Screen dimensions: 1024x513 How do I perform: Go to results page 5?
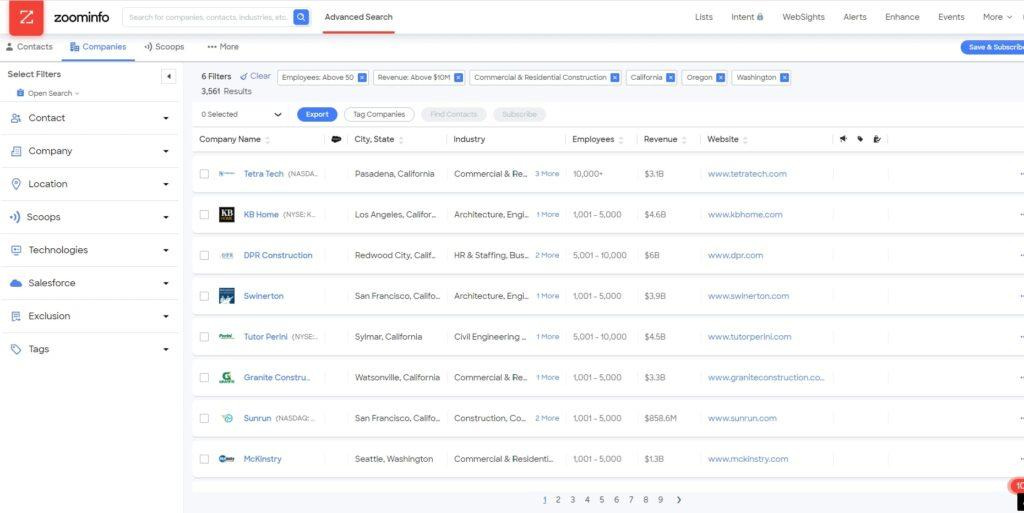(601, 500)
